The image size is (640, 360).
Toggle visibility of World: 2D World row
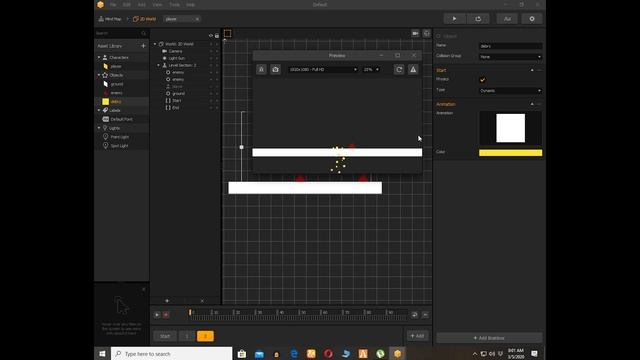point(211,44)
